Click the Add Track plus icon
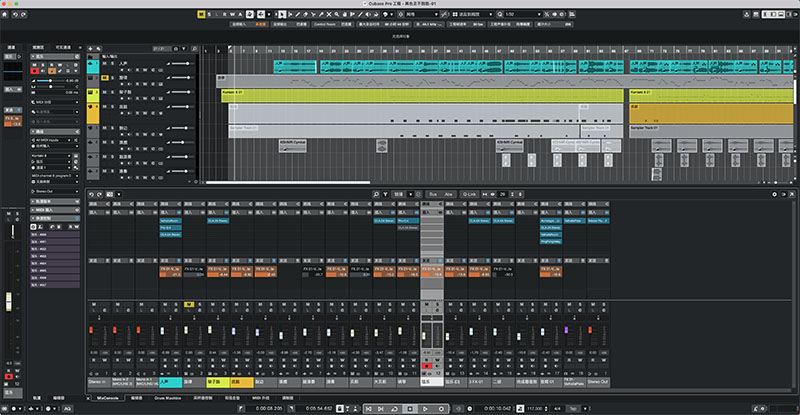 [x=91, y=48]
